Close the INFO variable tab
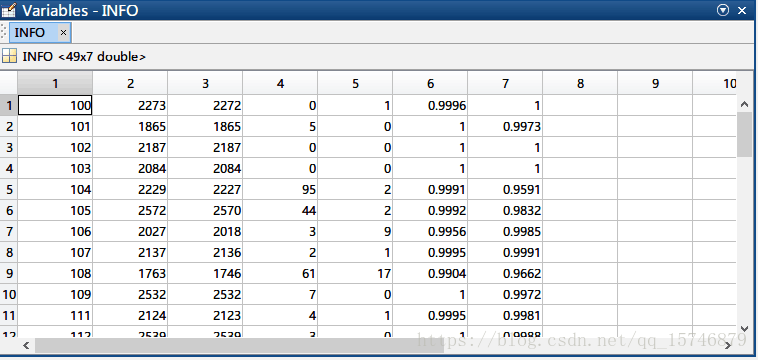This screenshot has width=758, height=360. tap(63, 33)
